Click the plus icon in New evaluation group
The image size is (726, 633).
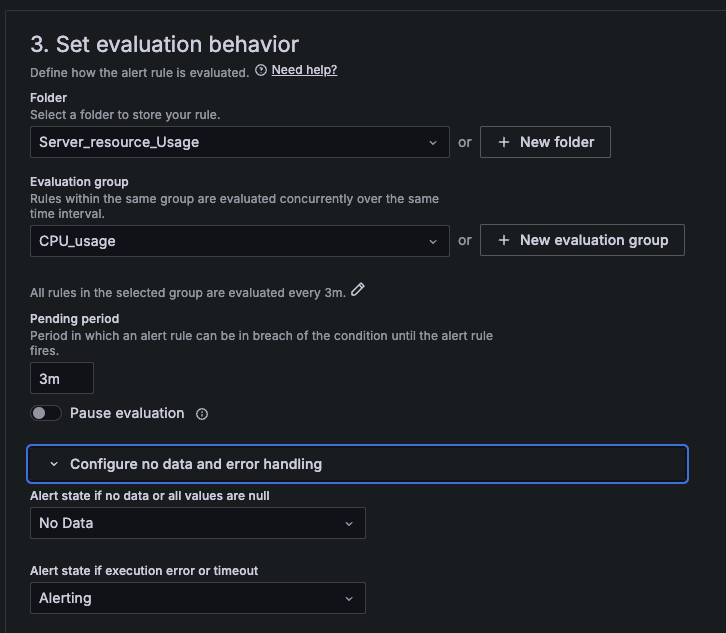[503, 240]
